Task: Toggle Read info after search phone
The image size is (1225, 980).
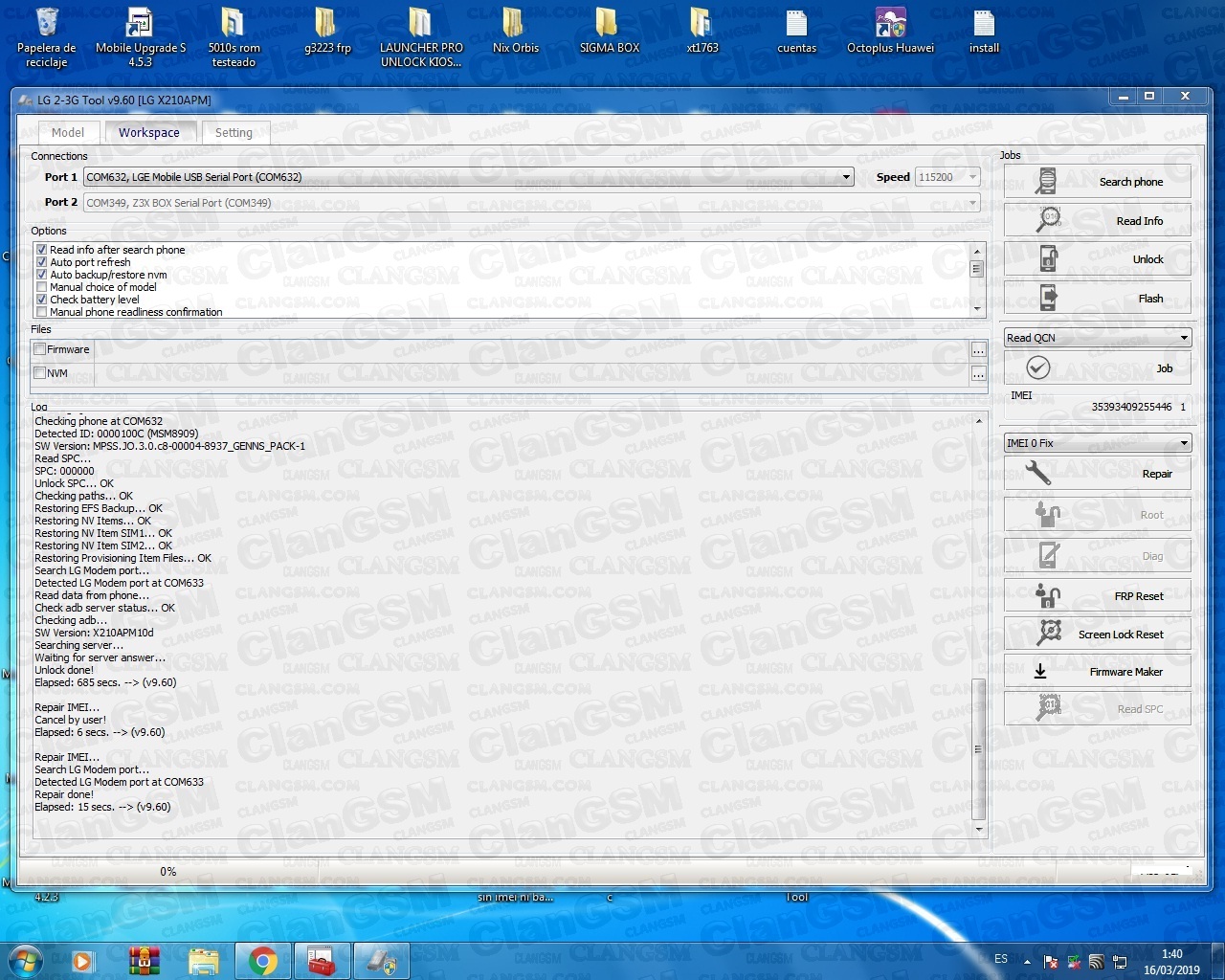Action: click(41, 250)
